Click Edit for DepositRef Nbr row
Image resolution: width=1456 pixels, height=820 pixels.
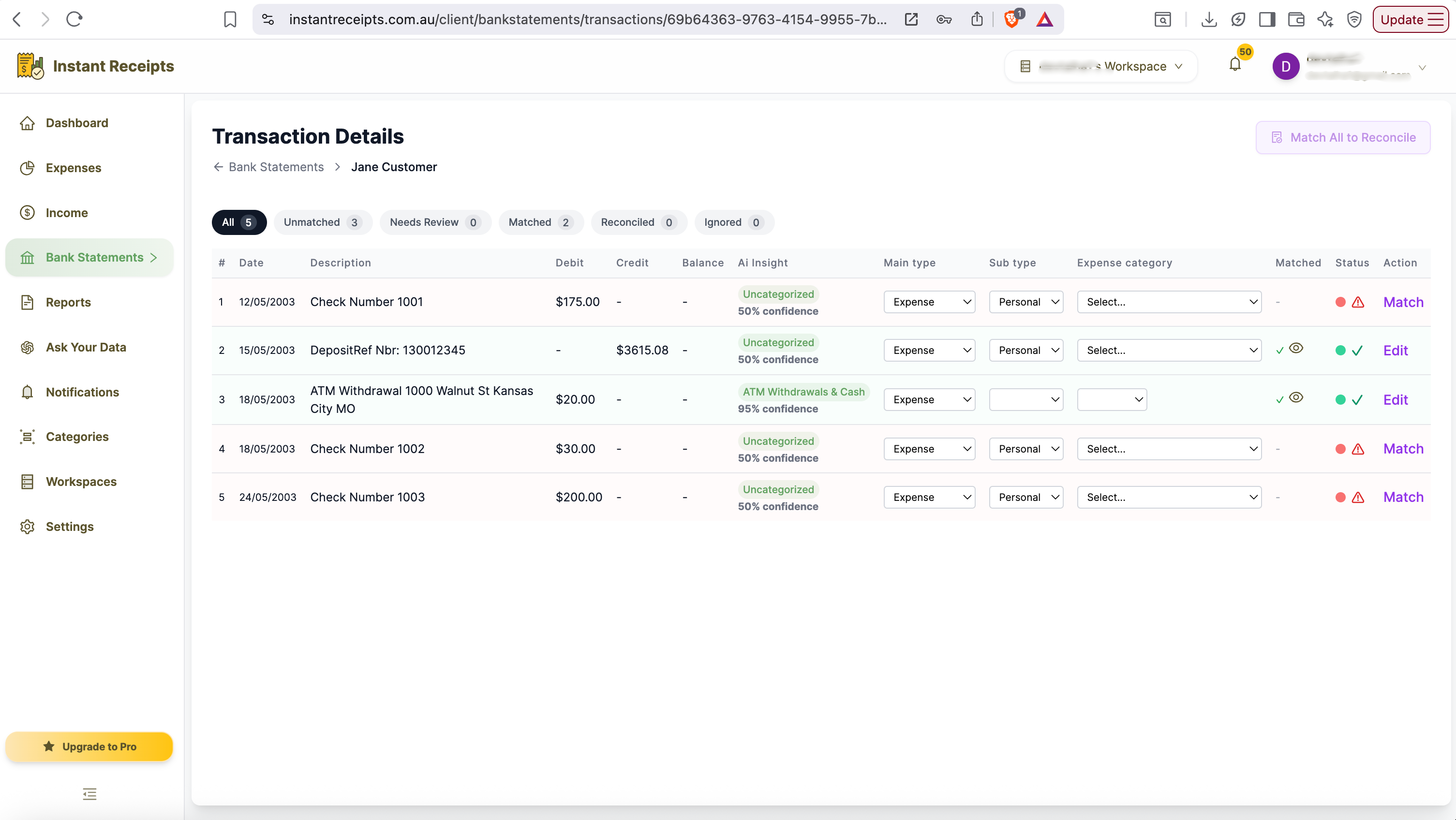coord(1395,351)
